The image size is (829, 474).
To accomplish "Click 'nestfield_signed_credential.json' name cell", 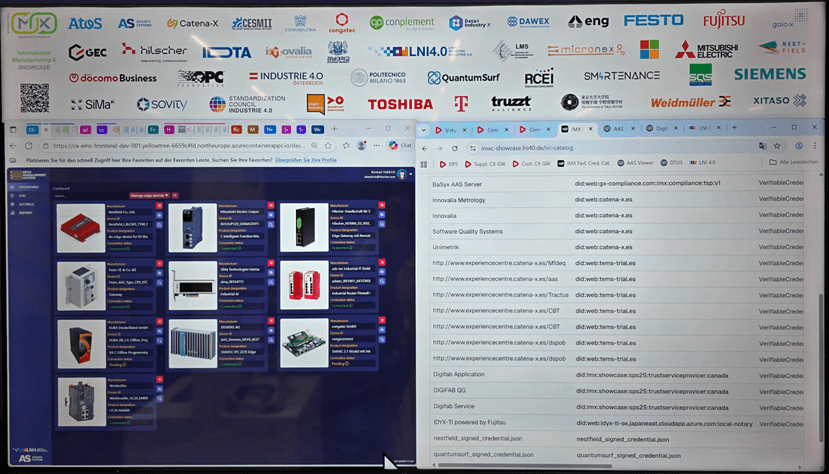I will point(477,438).
